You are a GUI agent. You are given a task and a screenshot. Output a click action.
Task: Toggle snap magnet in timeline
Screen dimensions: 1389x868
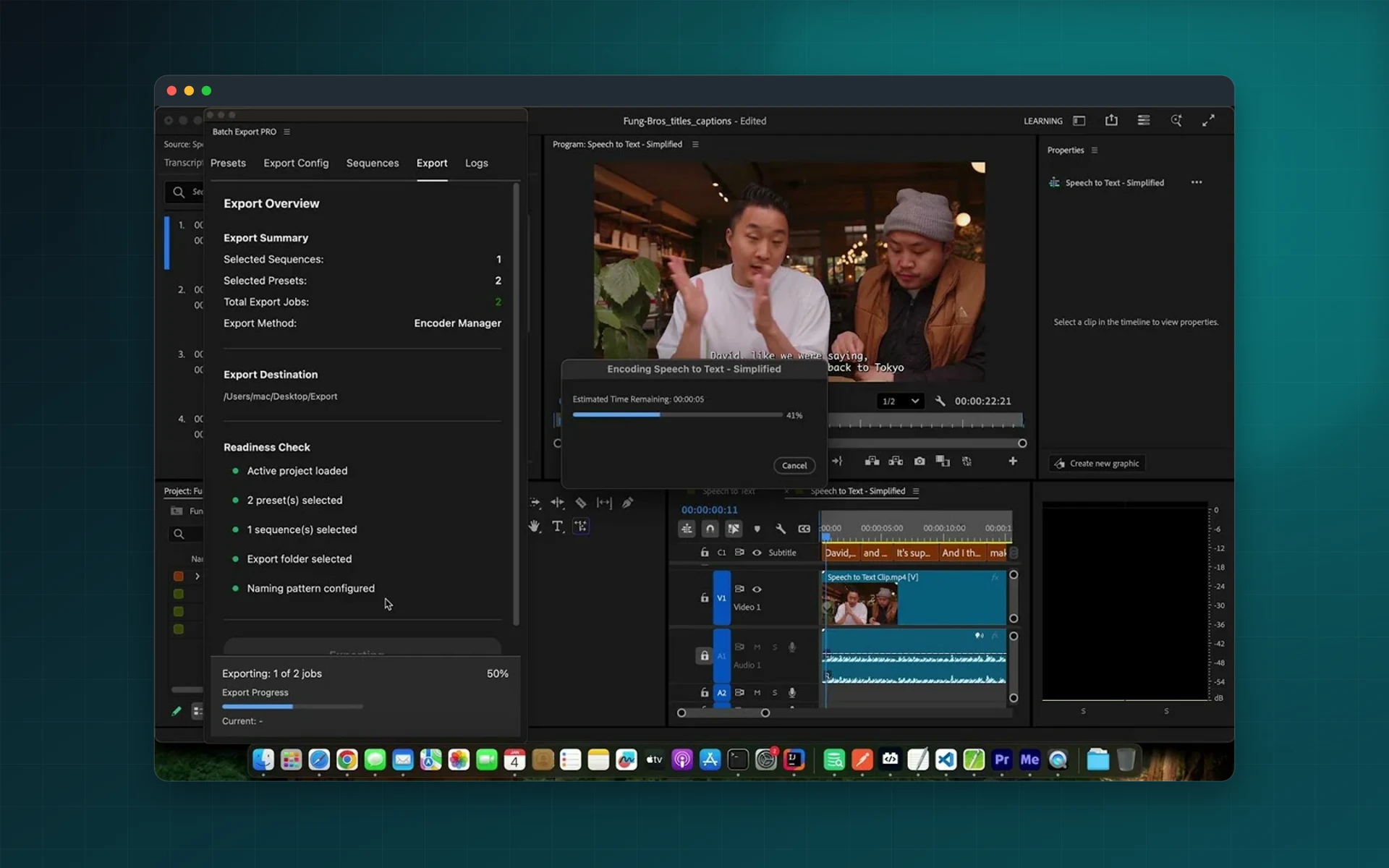coord(710,529)
